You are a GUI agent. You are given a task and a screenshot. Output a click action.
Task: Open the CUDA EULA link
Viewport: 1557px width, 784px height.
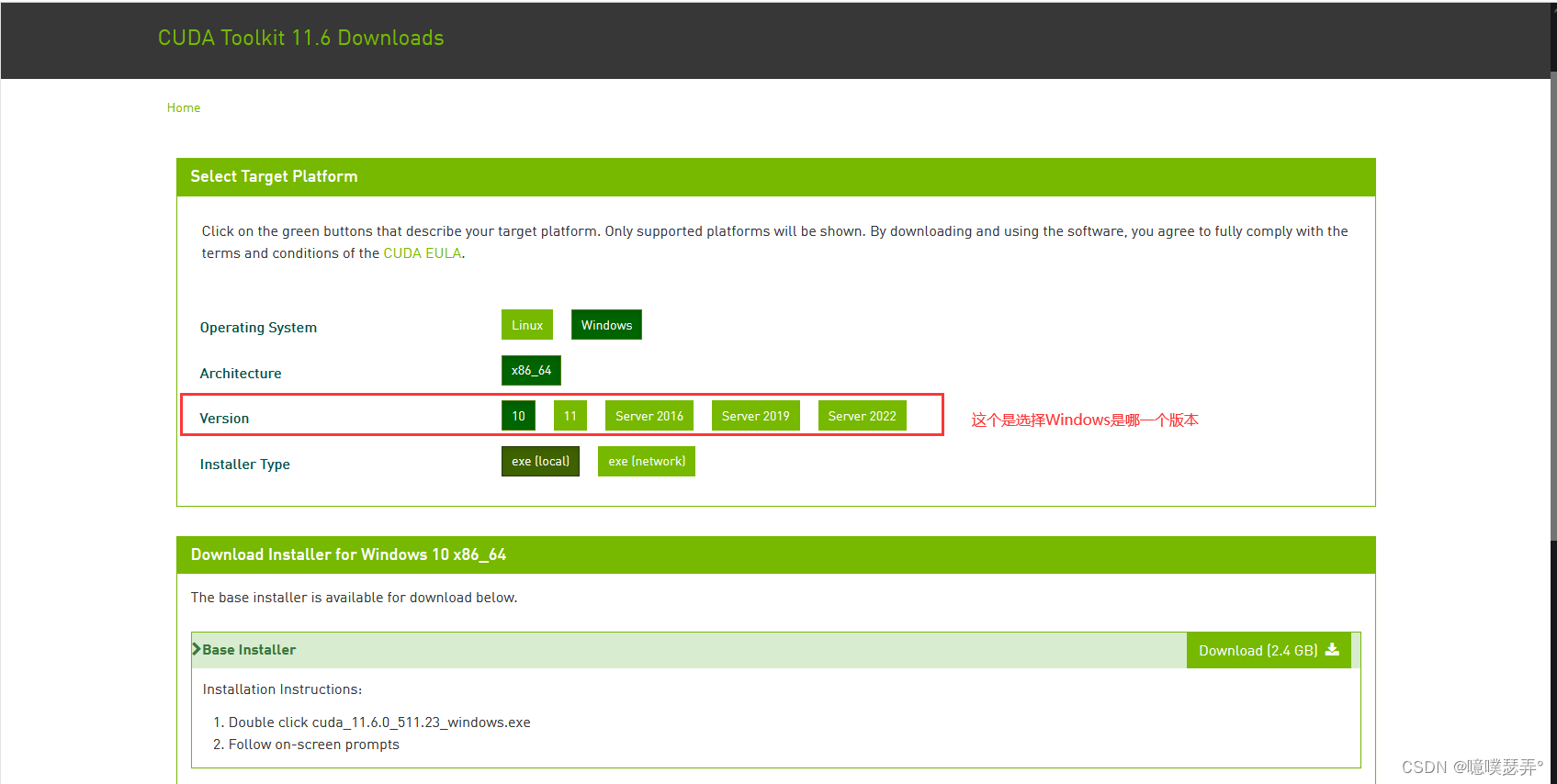(422, 253)
